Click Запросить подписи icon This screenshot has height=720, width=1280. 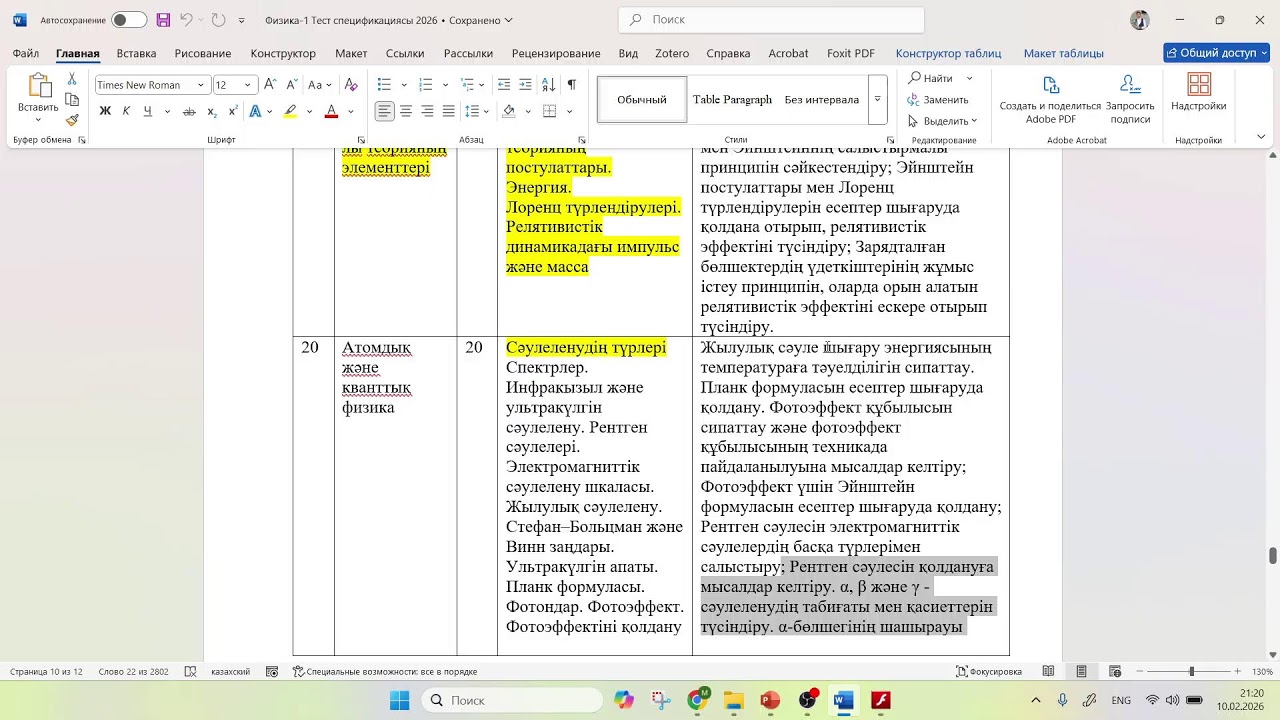point(1130,100)
